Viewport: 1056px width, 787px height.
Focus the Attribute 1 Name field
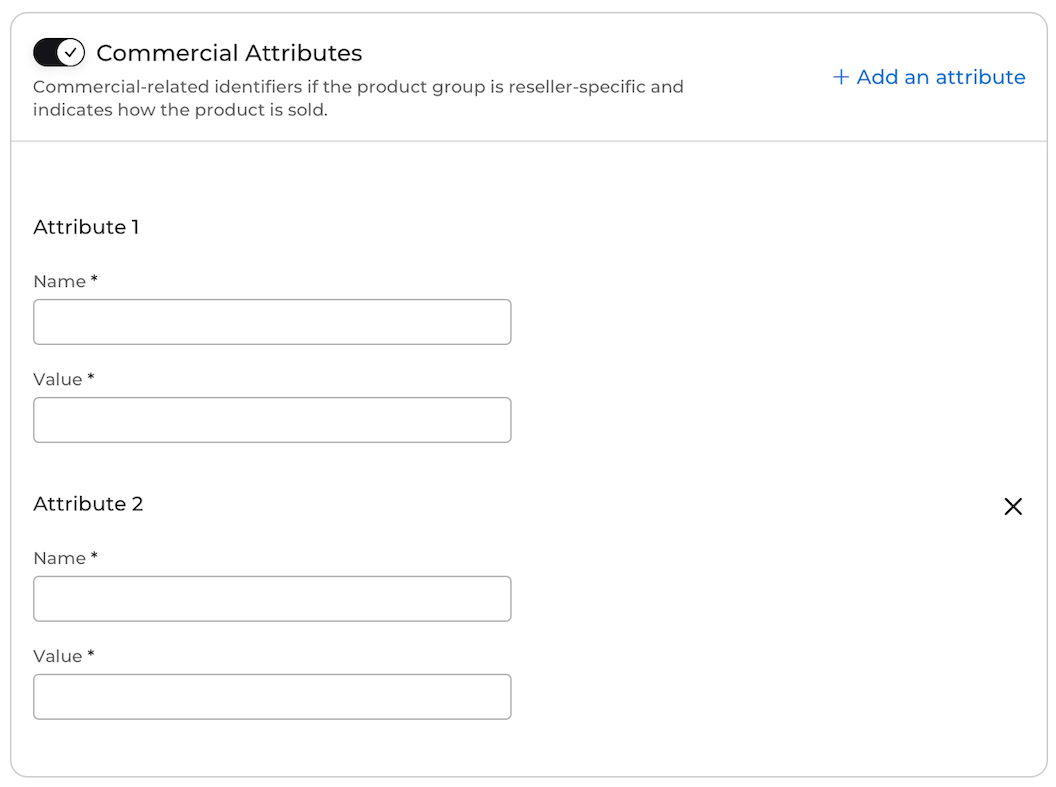click(x=272, y=322)
